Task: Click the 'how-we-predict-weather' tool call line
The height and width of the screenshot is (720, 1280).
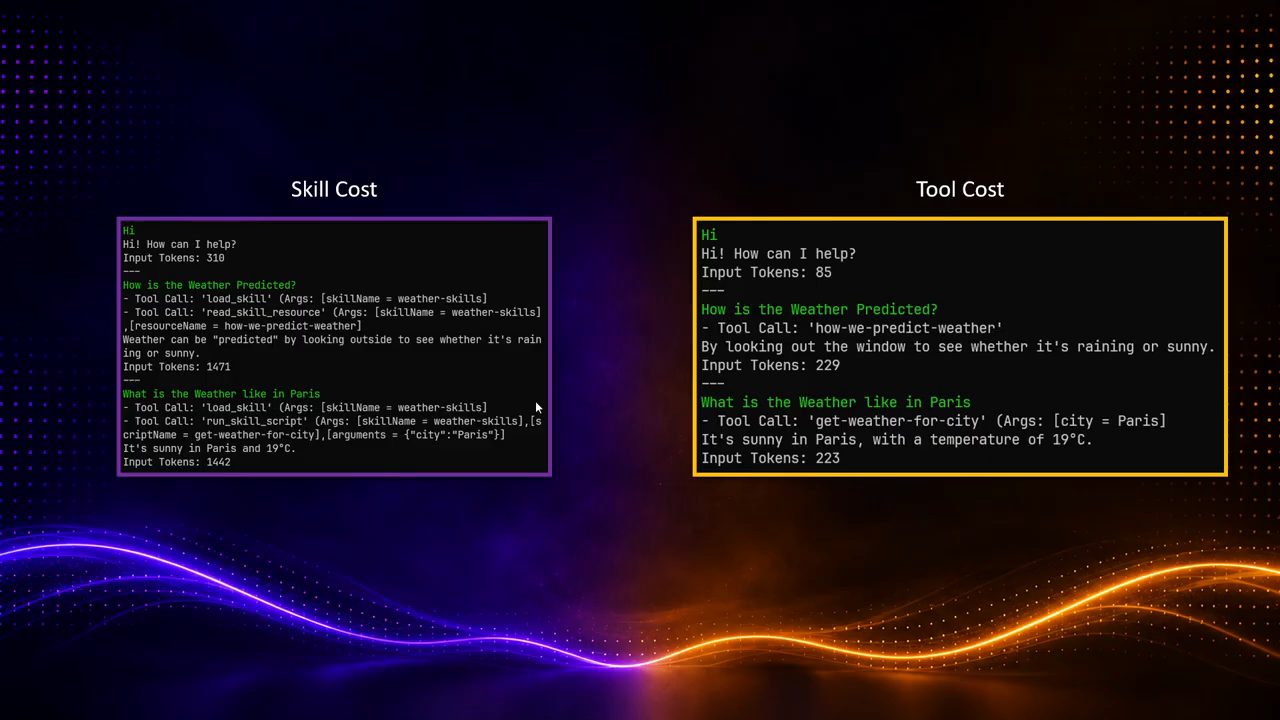Action: coord(852,328)
